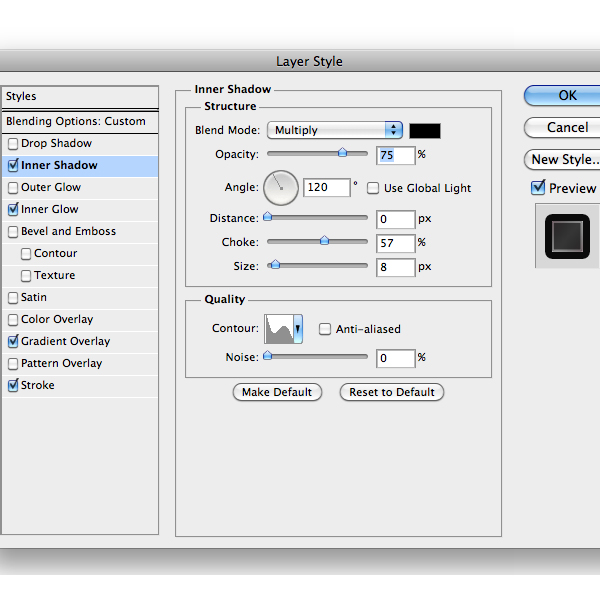Enable the Outer Glow checkbox

tap(13, 188)
